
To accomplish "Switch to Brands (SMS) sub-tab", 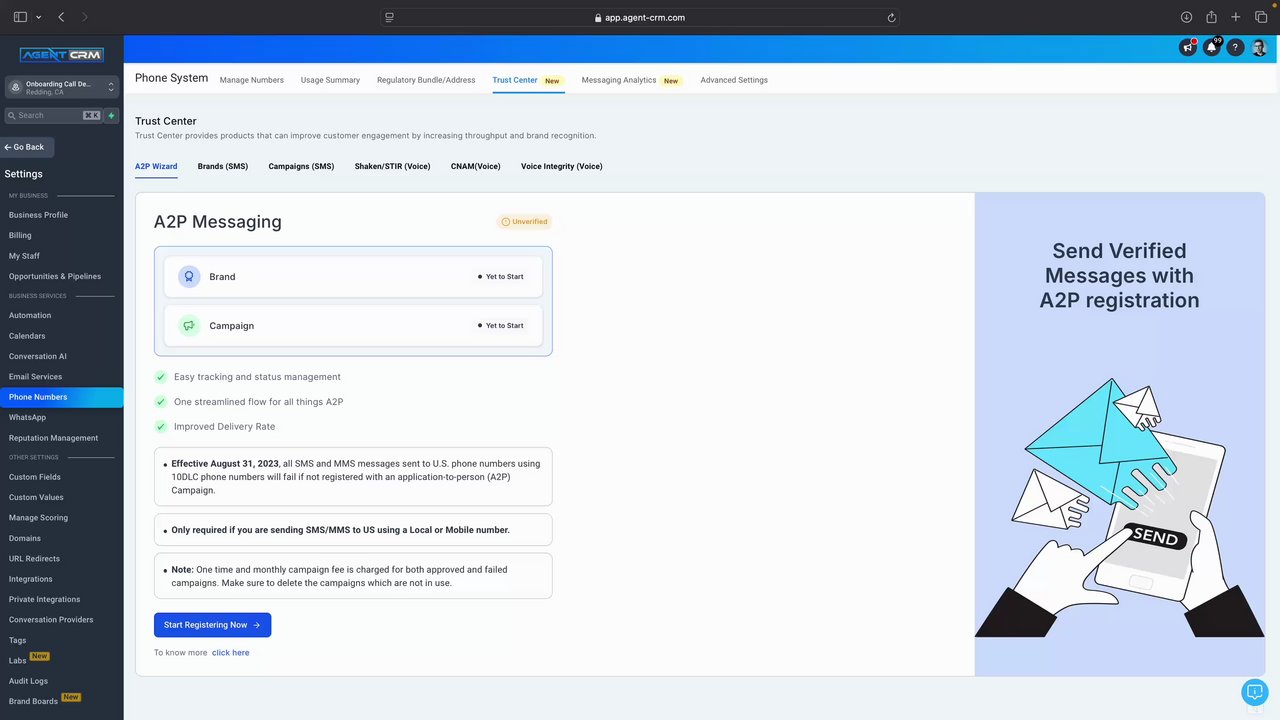I will [223, 166].
